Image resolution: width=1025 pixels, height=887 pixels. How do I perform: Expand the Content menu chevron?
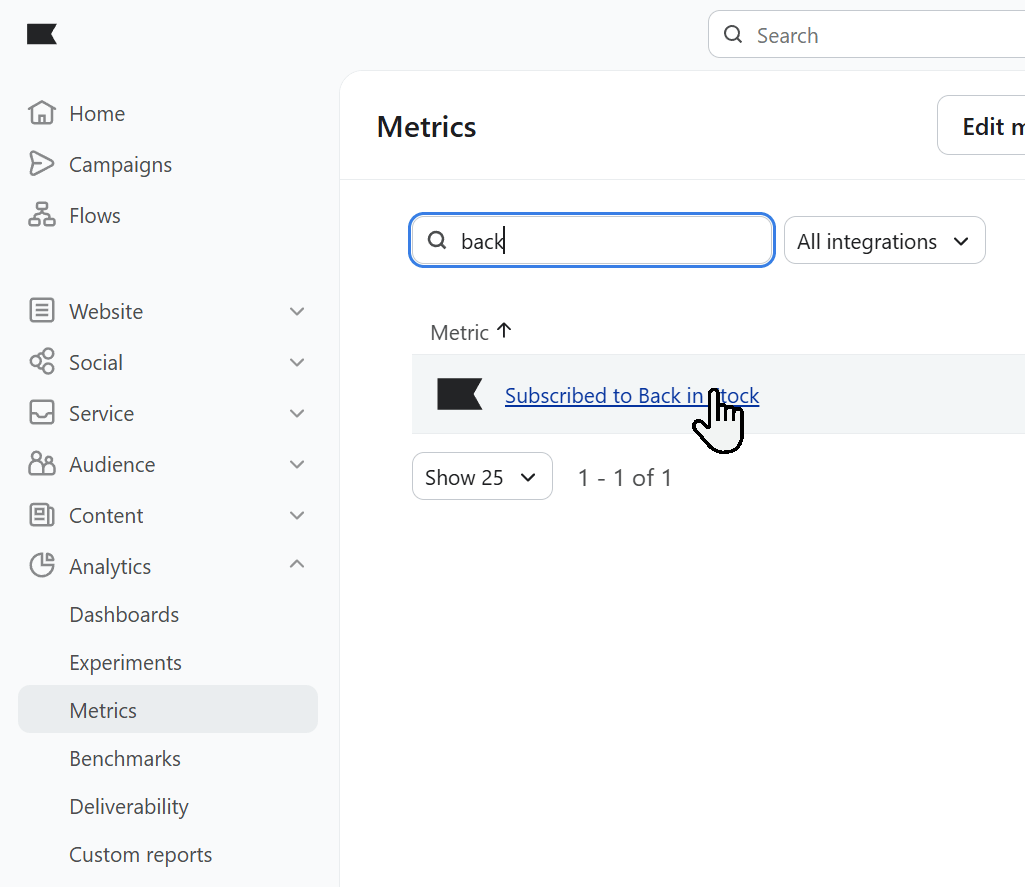(297, 515)
